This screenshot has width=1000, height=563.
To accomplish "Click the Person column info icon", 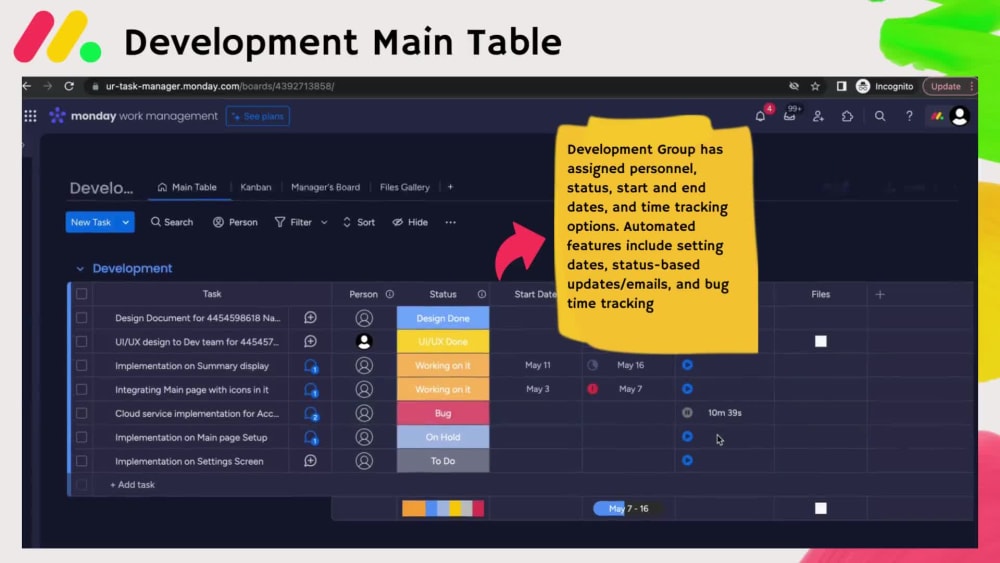I will tap(390, 294).
